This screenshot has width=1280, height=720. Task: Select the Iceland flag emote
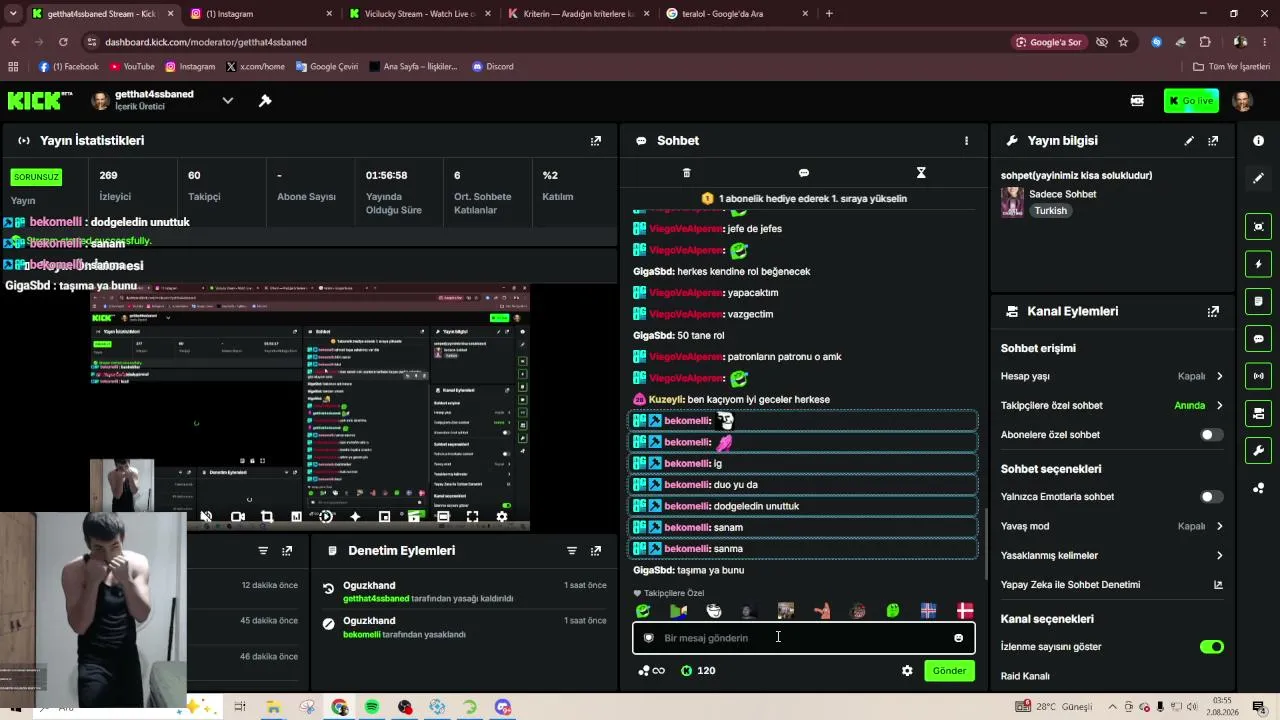click(928, 611)
